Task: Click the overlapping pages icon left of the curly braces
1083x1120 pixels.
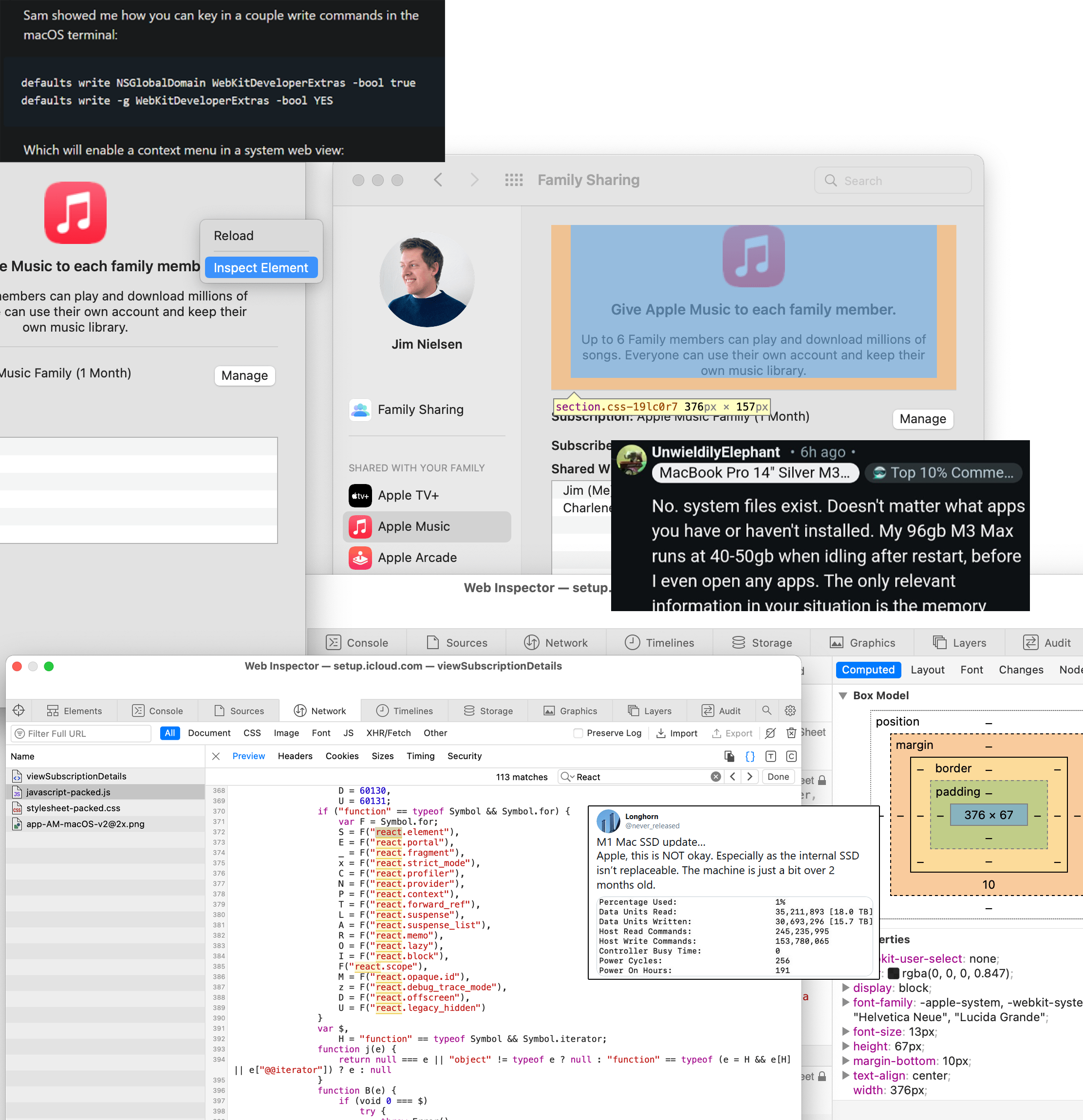Action: (729, 757)
